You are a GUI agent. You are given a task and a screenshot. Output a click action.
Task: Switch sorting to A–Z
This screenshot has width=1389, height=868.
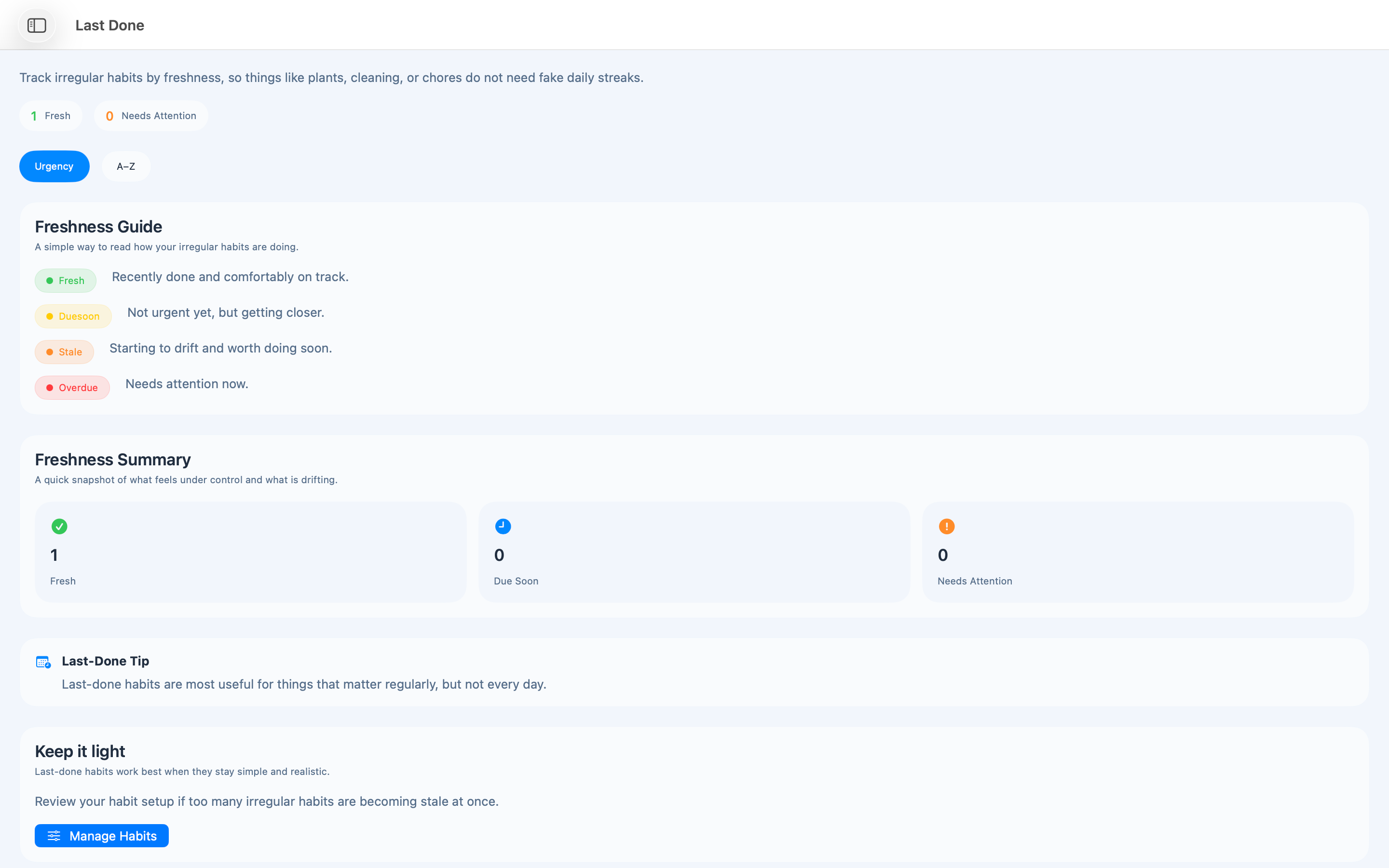tap(126, 166)
